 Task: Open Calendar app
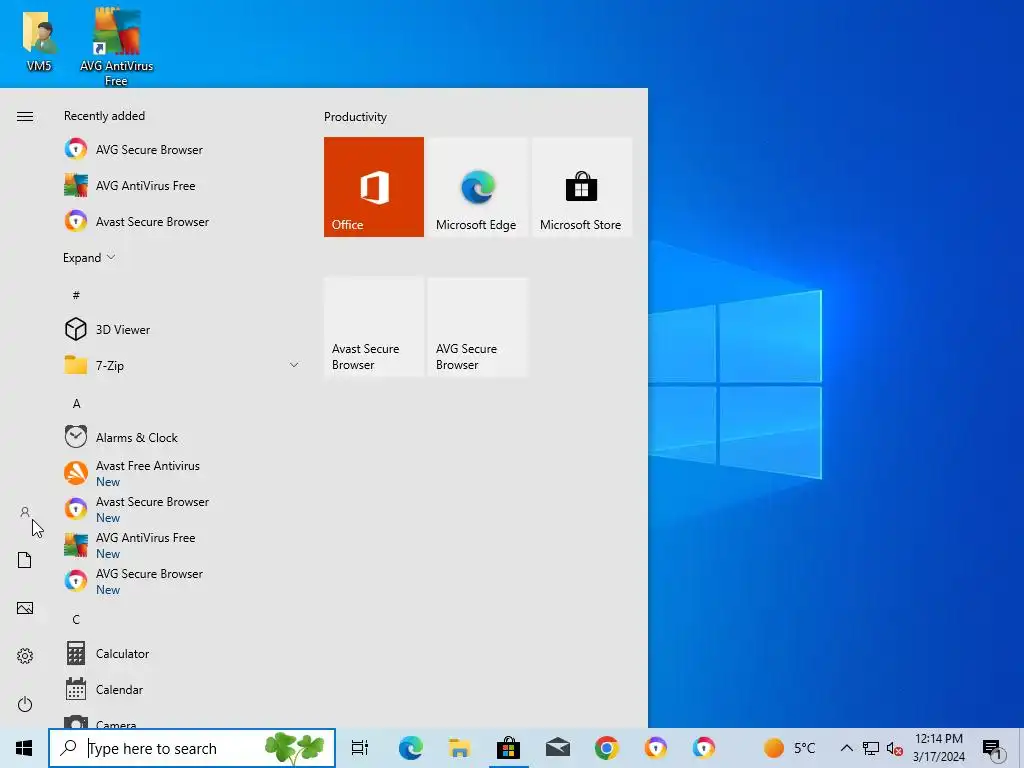[184, 689]
